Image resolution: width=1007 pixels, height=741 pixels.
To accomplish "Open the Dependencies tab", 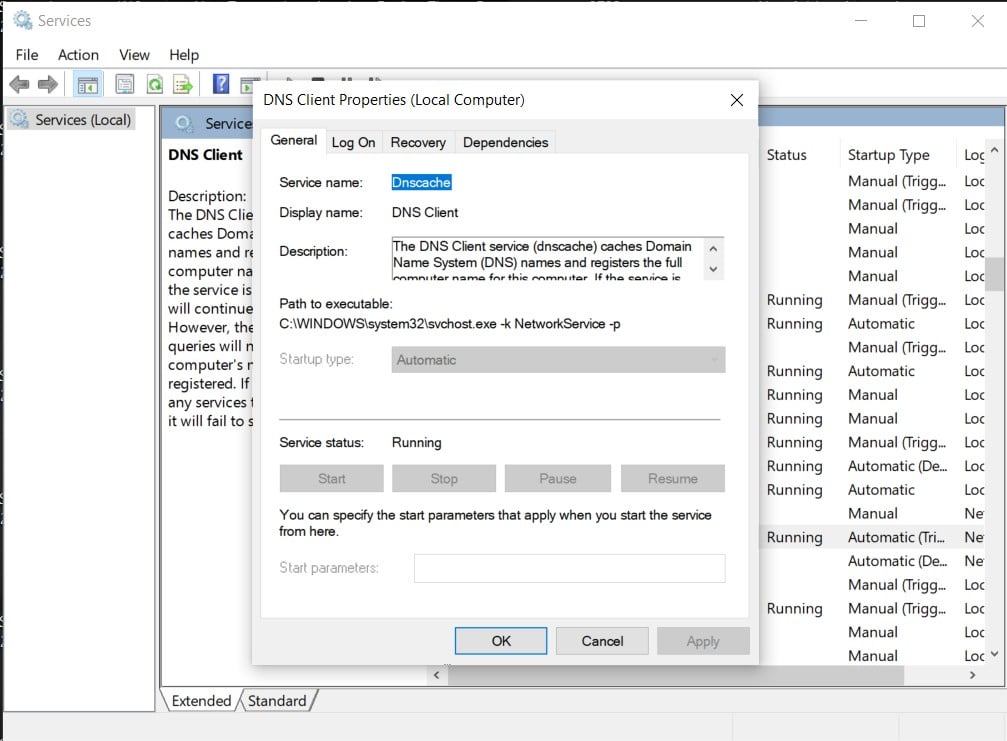I will (505, 142).
